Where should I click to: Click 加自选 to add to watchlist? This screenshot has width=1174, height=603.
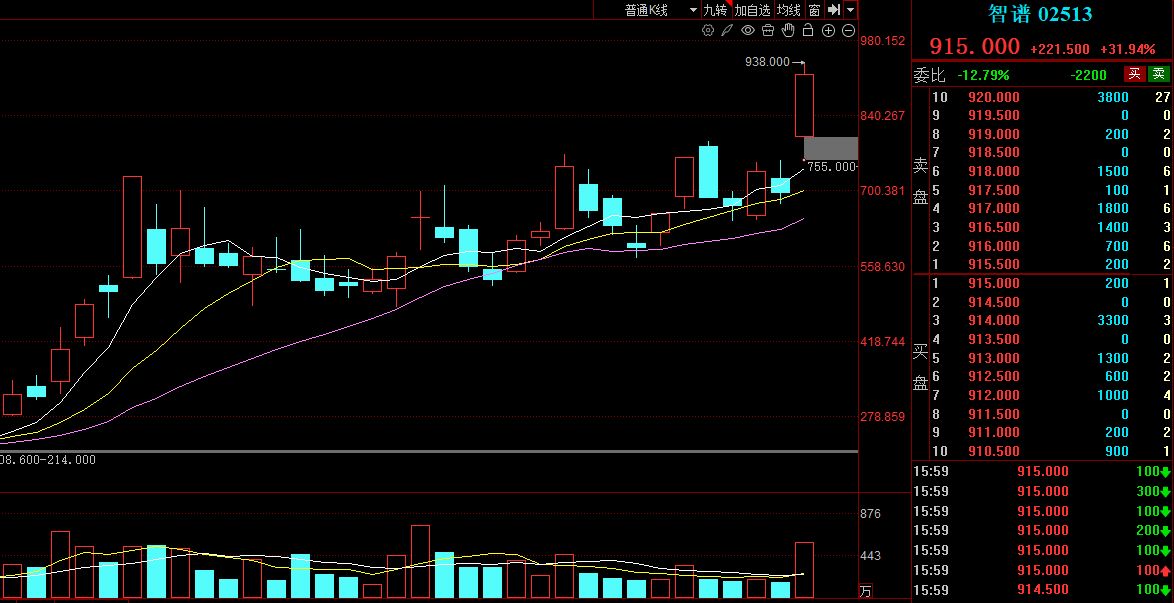point(752,10)
